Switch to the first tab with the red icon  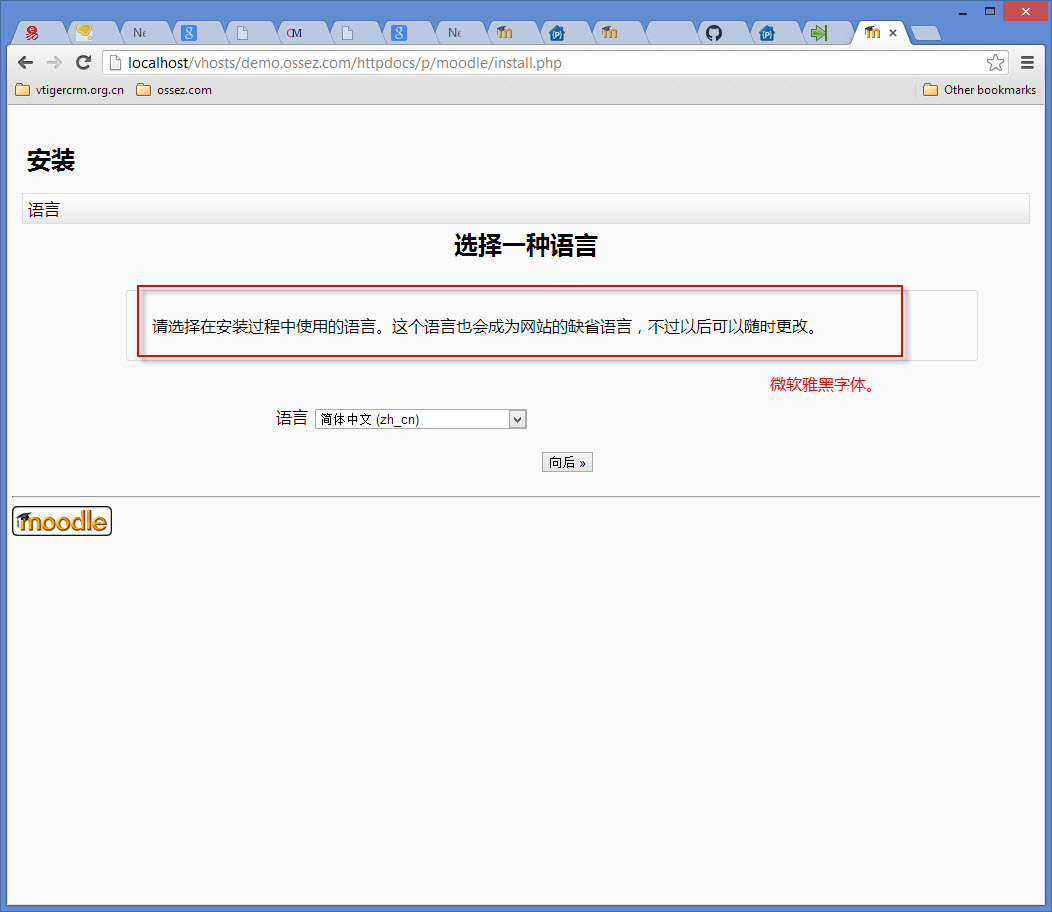tap(32, 33)
